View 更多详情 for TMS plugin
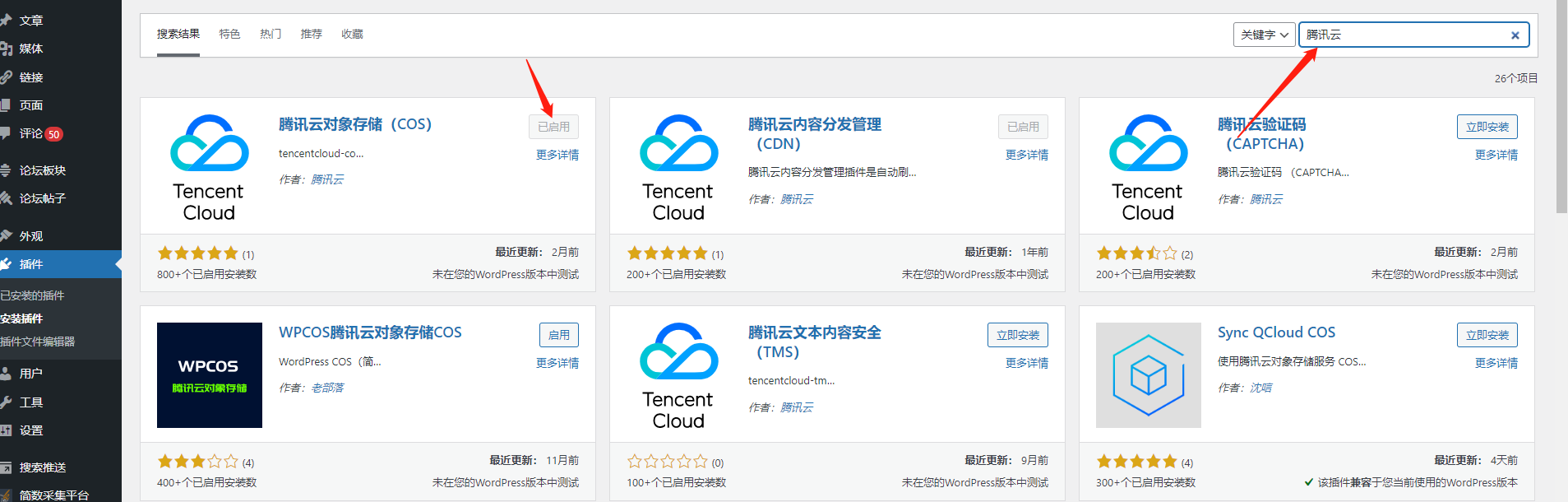The image size is (1568, 502). pyautogui.click(x=1027, y=363)
